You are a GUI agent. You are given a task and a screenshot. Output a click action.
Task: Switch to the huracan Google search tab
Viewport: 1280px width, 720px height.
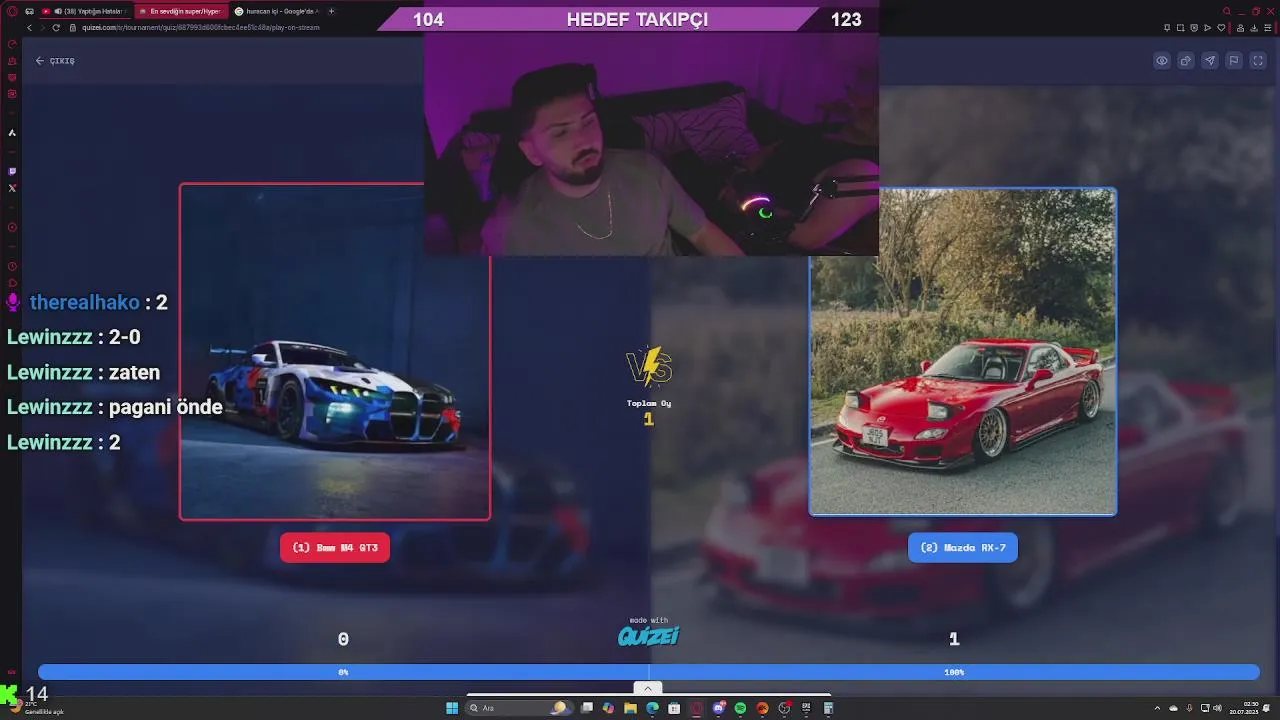(275, 11)
